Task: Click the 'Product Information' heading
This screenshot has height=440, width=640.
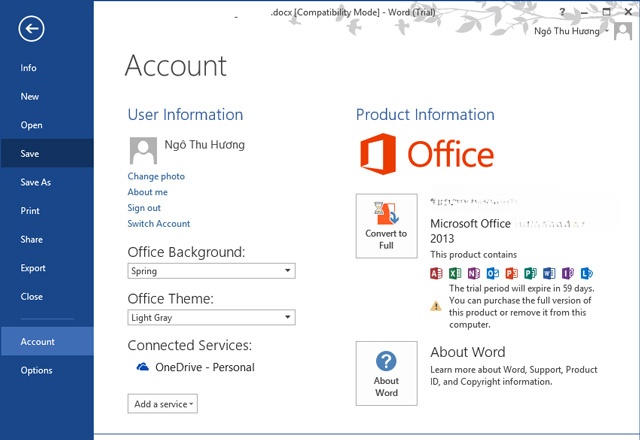Action: tap(425, 115)
